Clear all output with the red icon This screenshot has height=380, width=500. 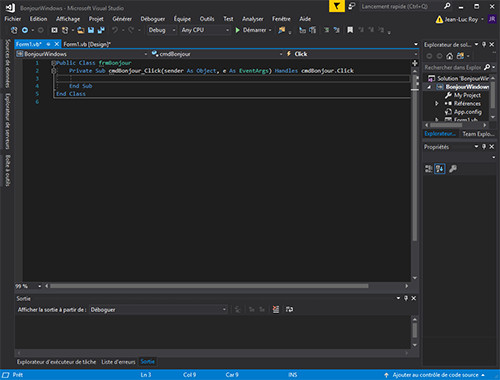tap(276, 310)
